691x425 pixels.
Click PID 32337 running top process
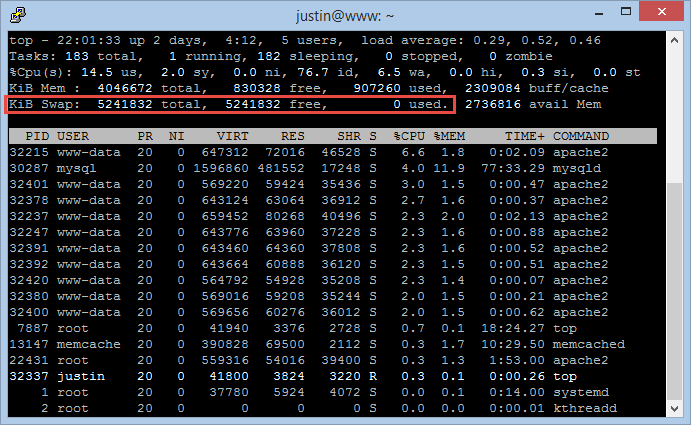(x=333, y=377)
